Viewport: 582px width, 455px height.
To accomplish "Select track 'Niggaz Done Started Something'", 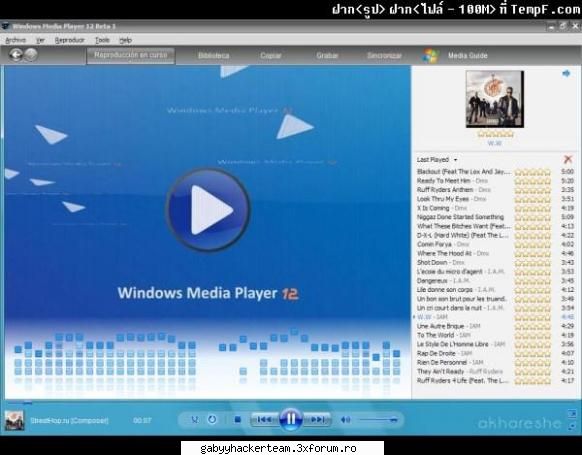I will click(x=460, y=217).
